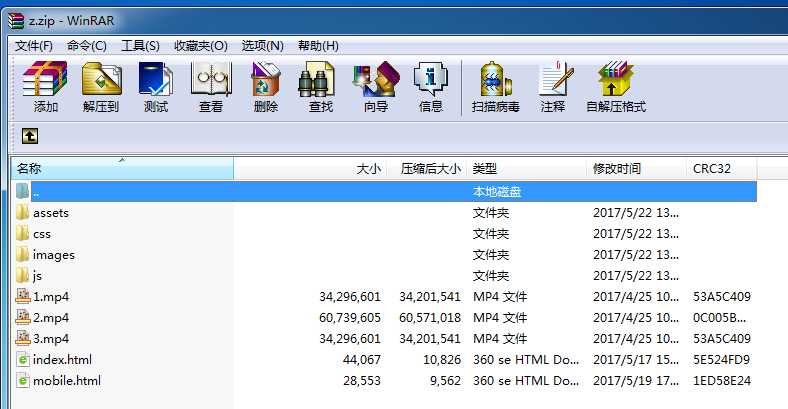Show archive 信息 (Info) icon

(x=431, y=79)
